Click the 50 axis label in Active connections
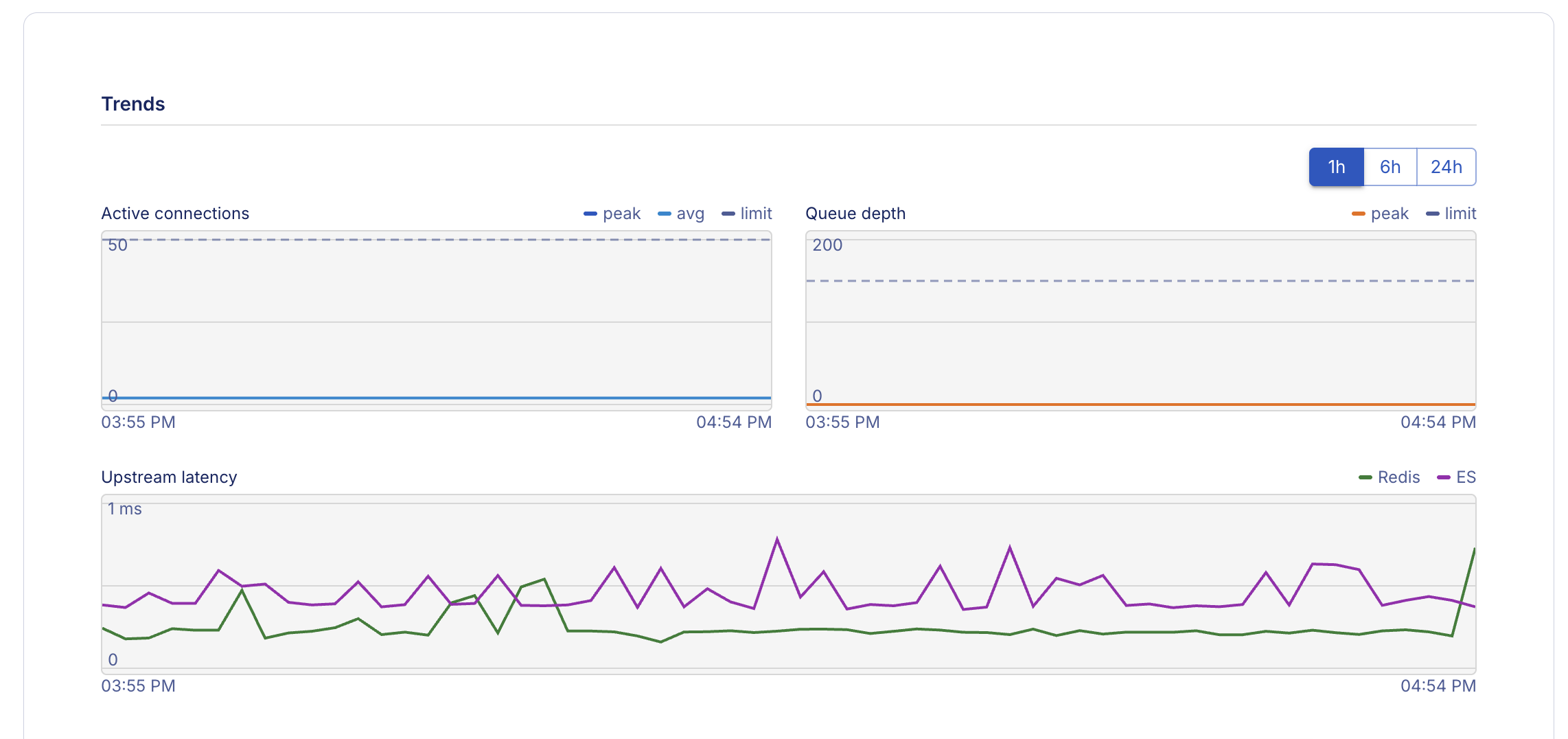The width and height of the screenshot is (1568, 739). [117, 245]
